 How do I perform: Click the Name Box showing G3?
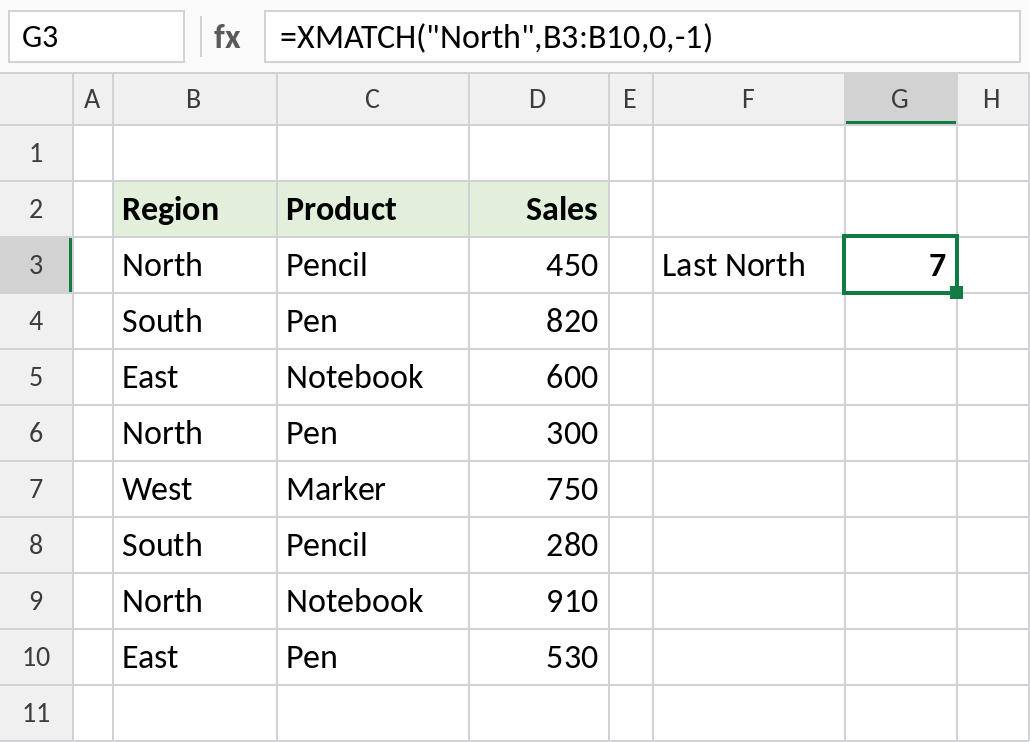(97, 37)
